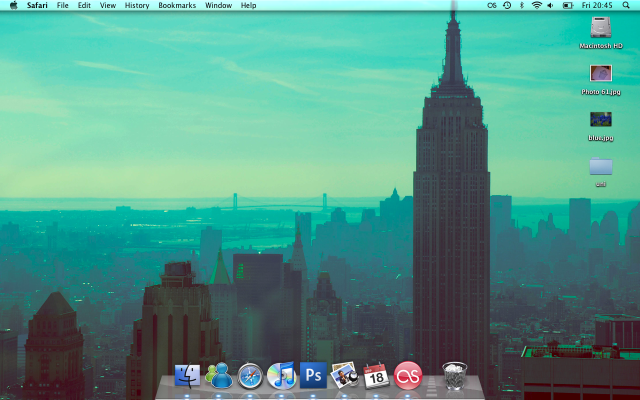Launch Last.fm from the dock
The image size is (640, 400).
click(x=408, y=376)
